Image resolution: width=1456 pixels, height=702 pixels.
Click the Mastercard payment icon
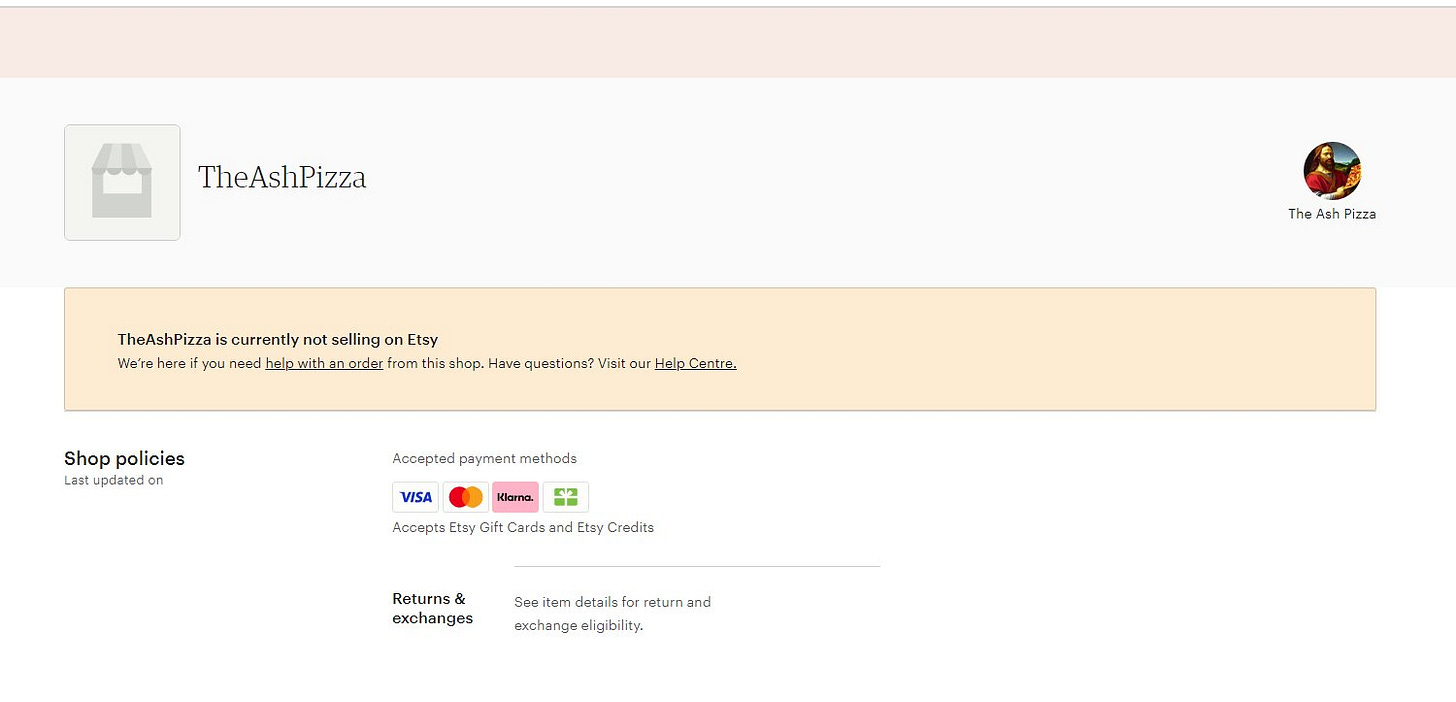466,497
